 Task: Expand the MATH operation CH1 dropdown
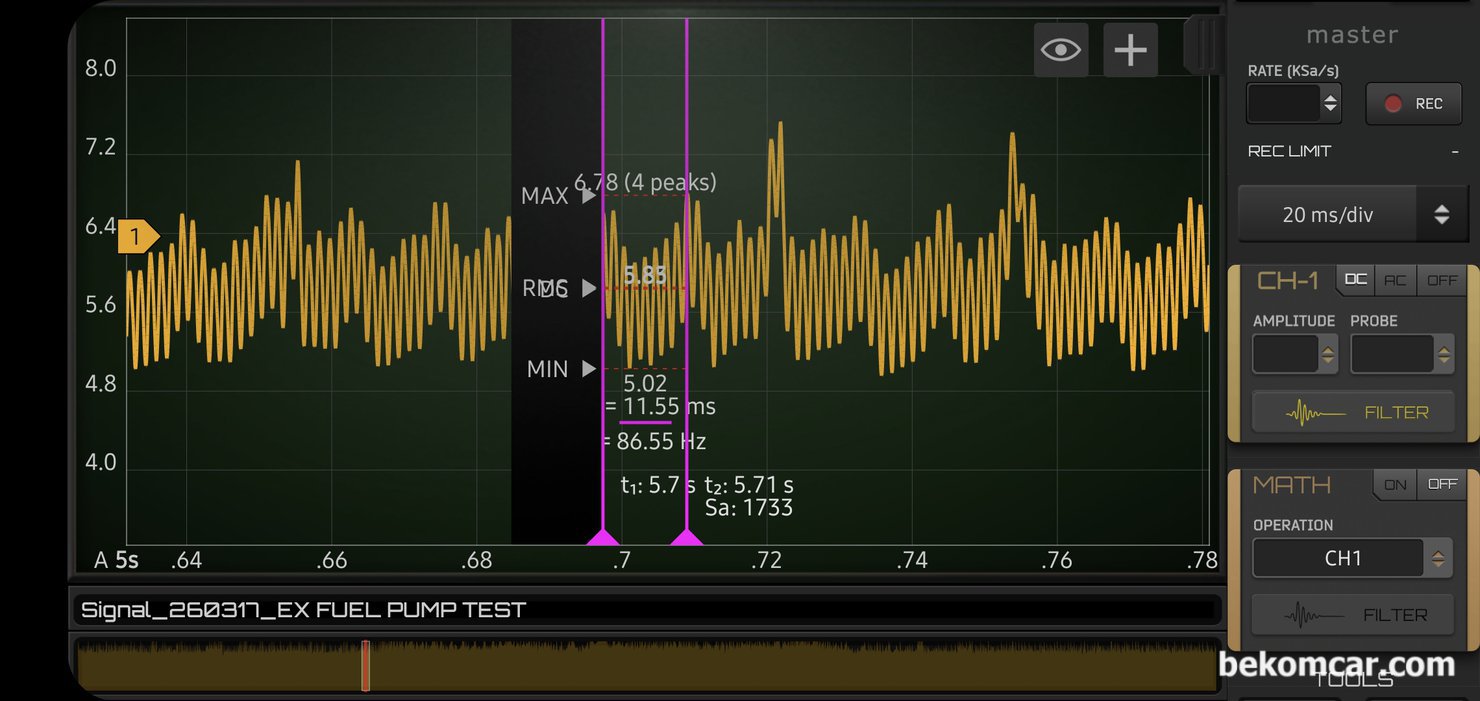coord(1437,559)
